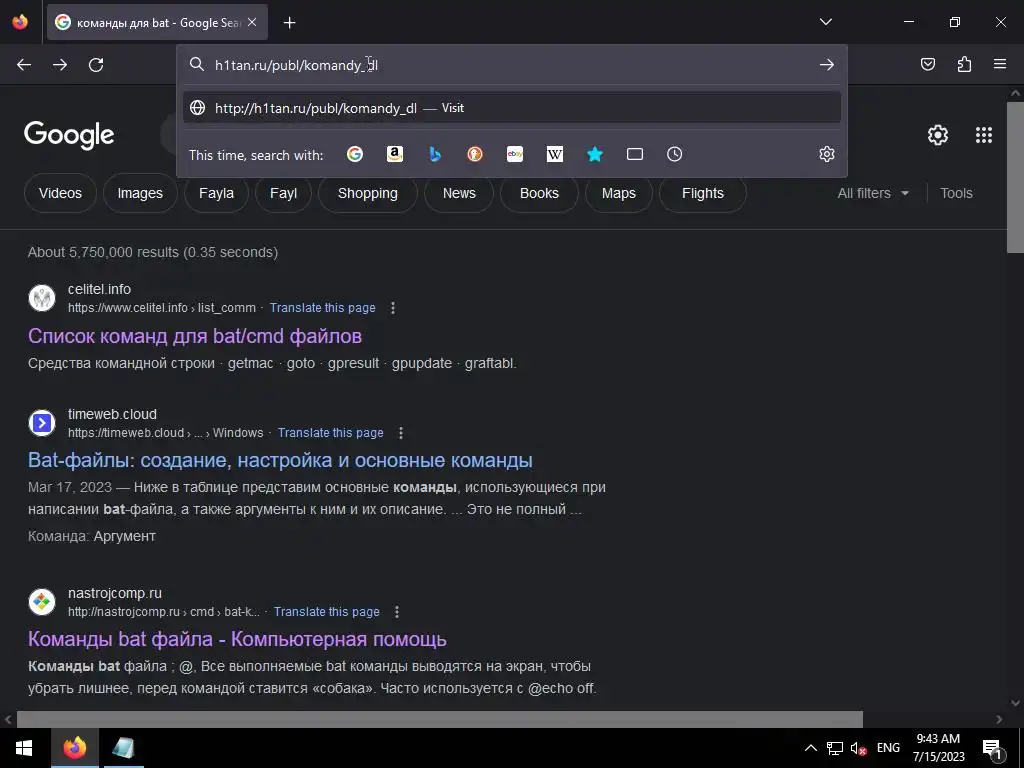Open Firefox application menu
The height and width of the screenshot is (768, 1024).
click(1000, 64)
